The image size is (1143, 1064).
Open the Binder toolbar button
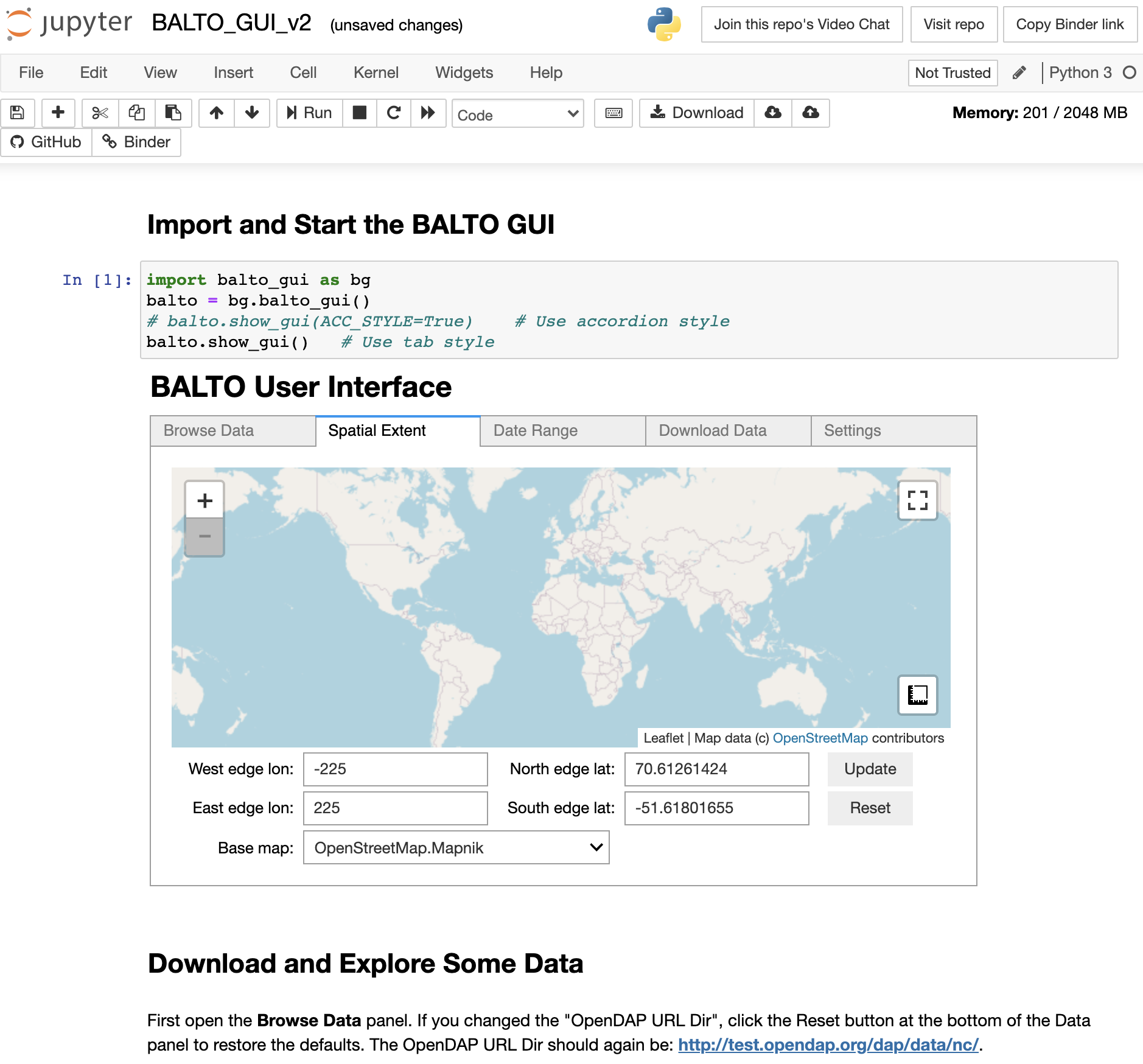[136, 142]
